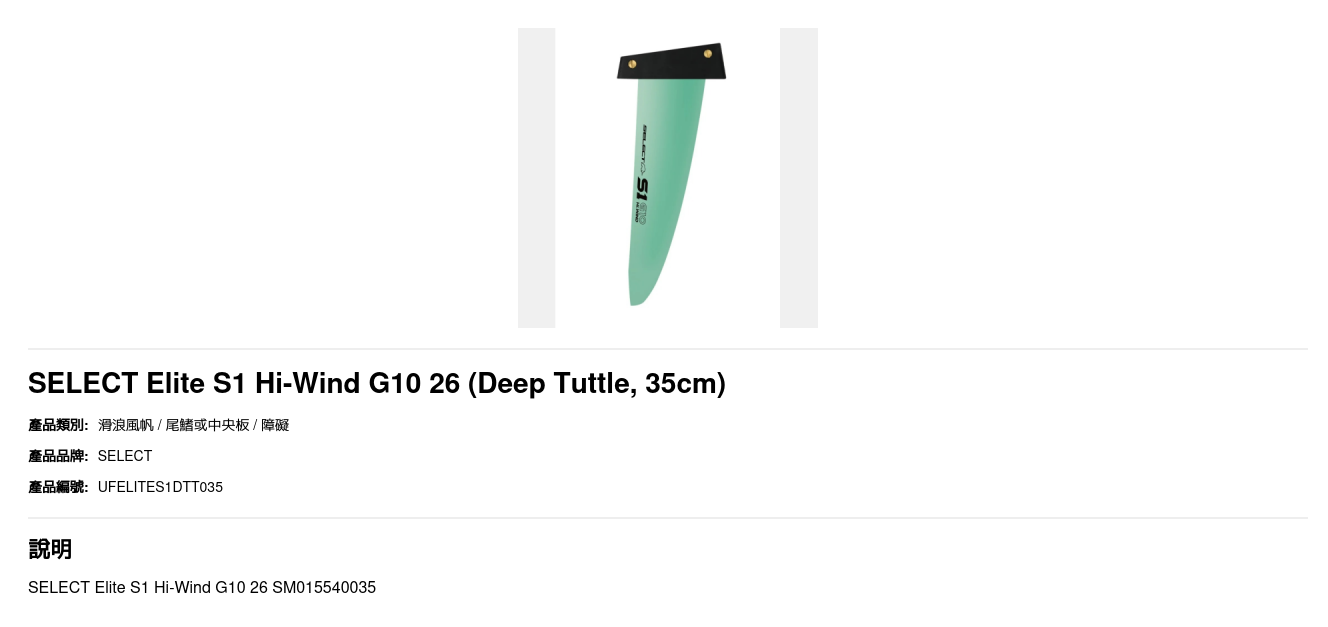Click the description text with SM015540035
This screenshot has height=627, width=1328.
click(x=202, y=587)
